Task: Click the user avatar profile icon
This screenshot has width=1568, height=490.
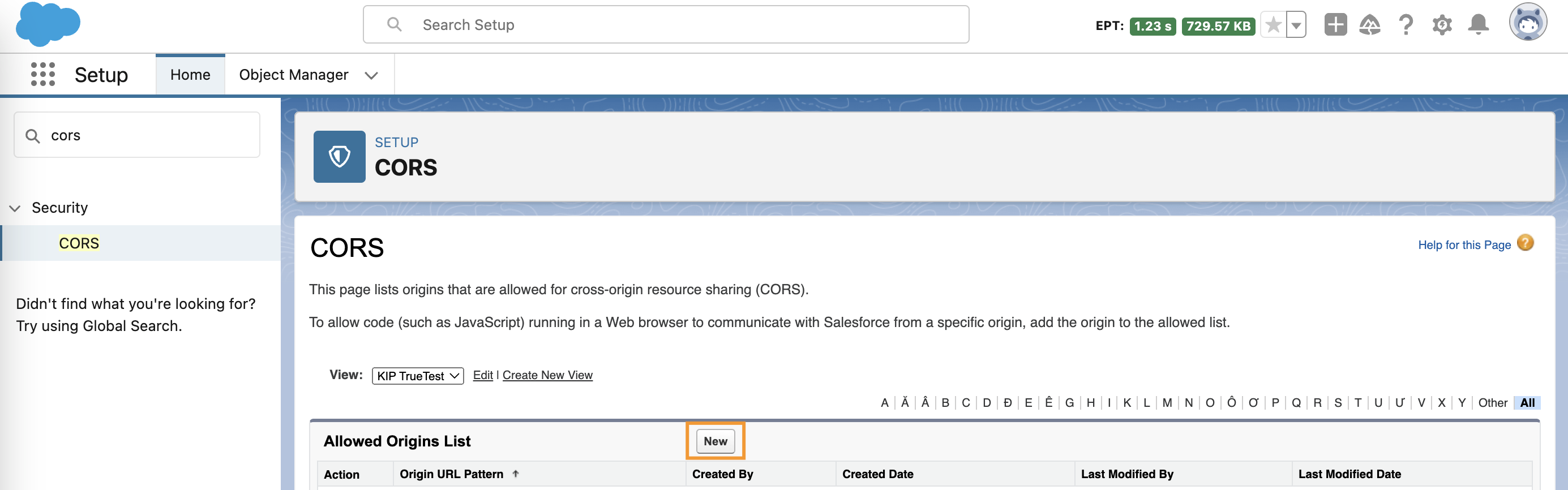Action: tap(1528, 23)
